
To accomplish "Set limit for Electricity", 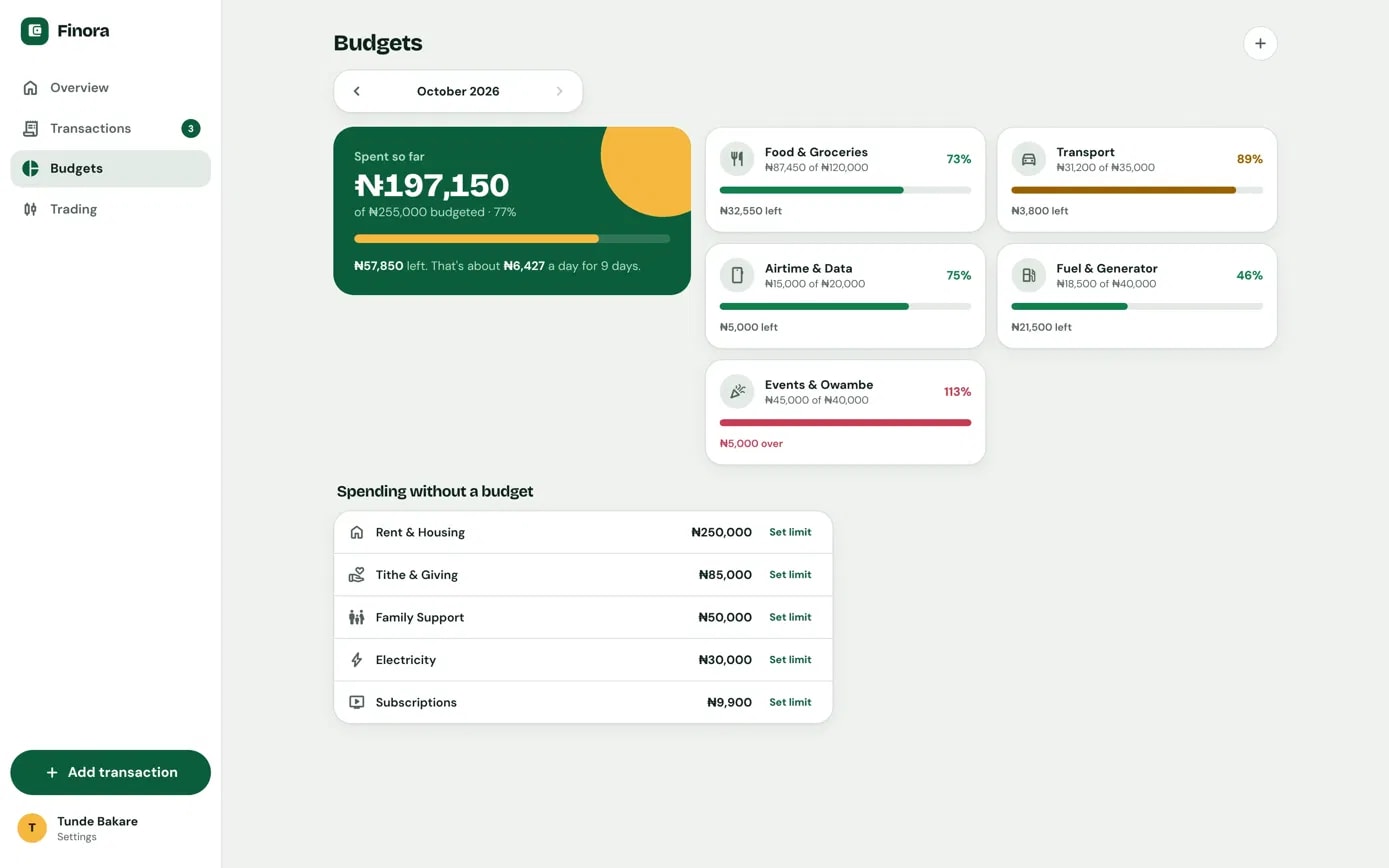I will [x=790, y=660].
